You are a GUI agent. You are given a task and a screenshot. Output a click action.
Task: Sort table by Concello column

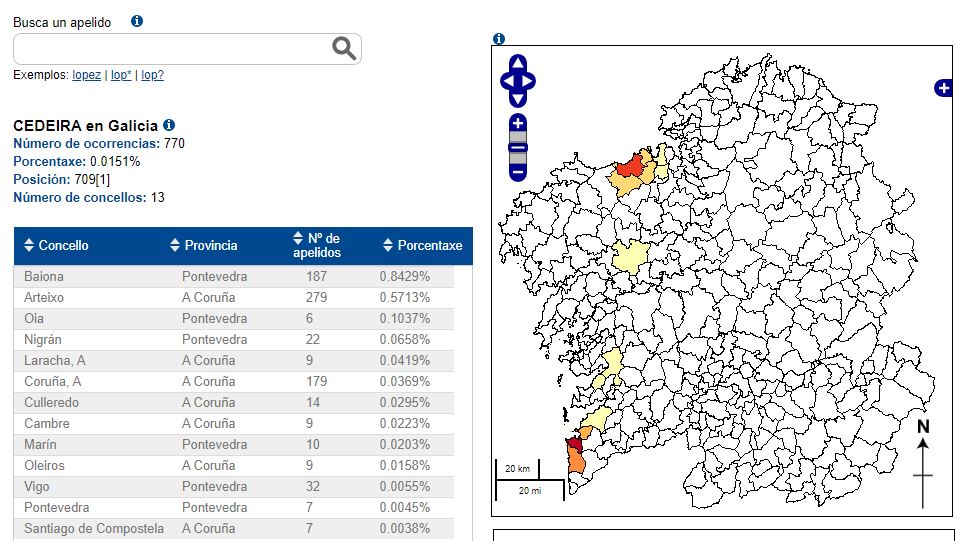click(63, 245)
